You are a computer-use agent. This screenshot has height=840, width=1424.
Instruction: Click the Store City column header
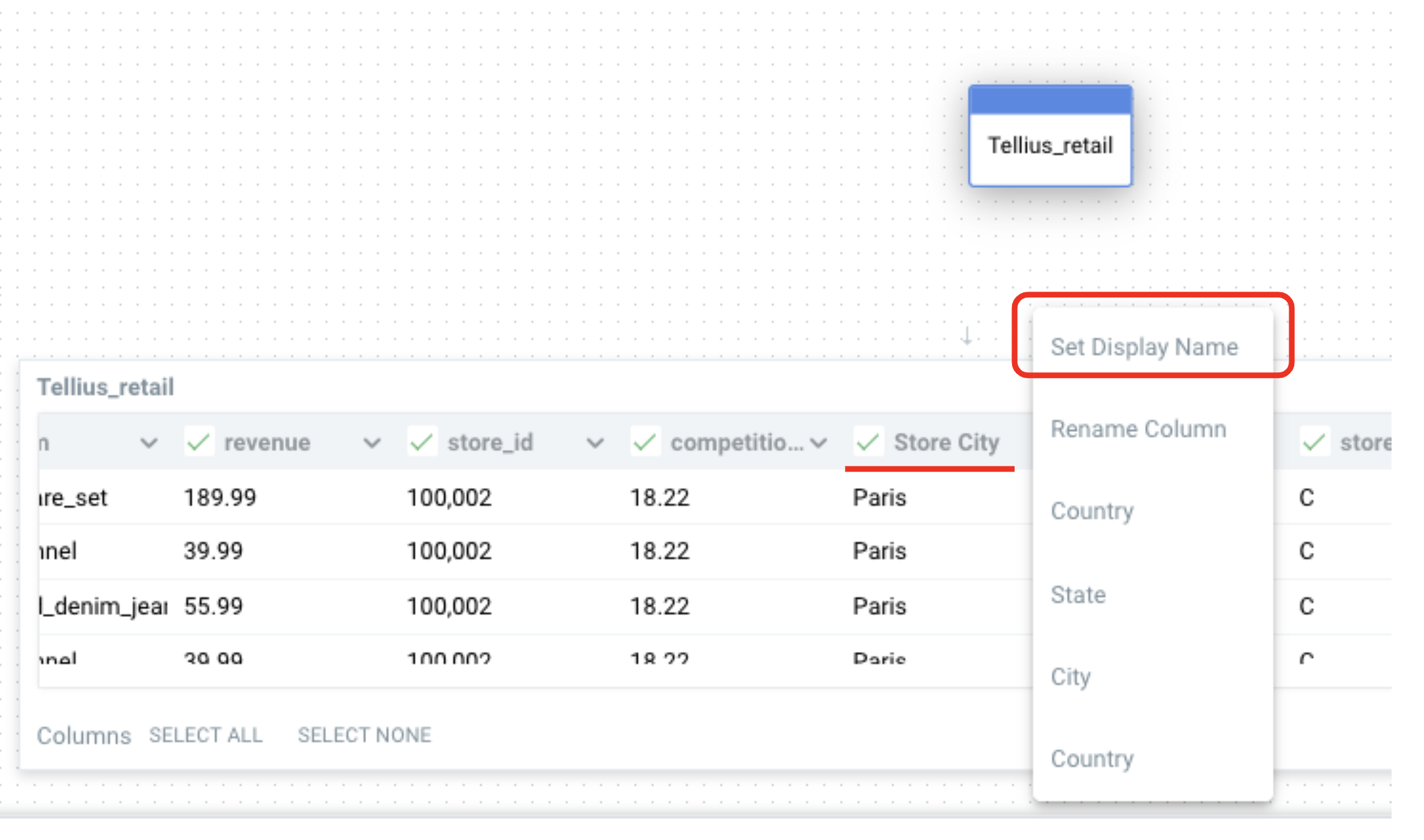pyautogui.click(x=946, y=442)
